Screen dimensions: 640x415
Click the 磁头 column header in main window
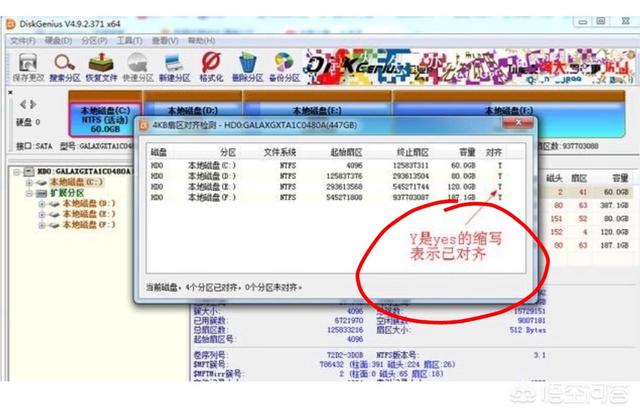[x=554, y=178]
